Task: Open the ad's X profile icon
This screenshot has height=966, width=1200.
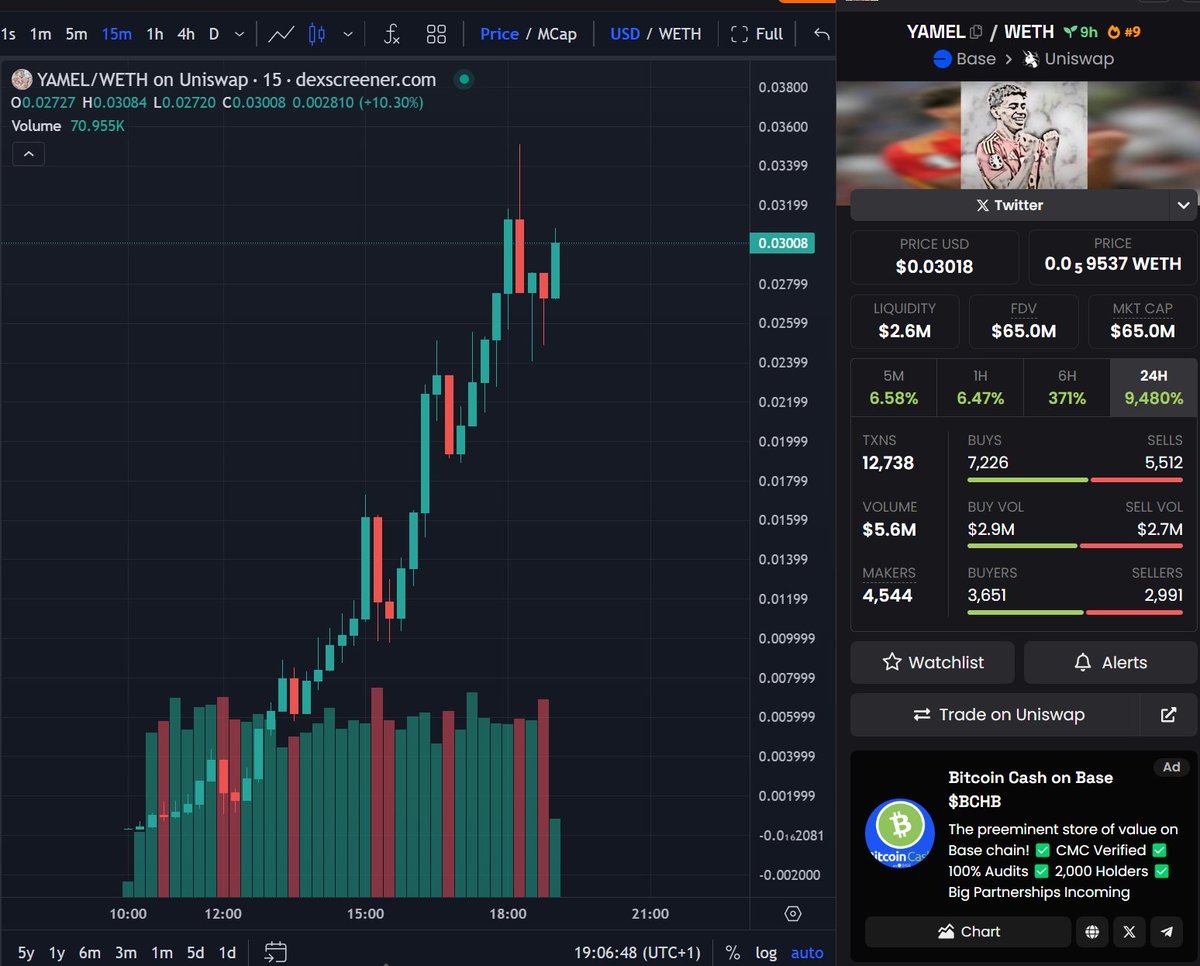Action: pyautogui.click(x=1129, y=932)
